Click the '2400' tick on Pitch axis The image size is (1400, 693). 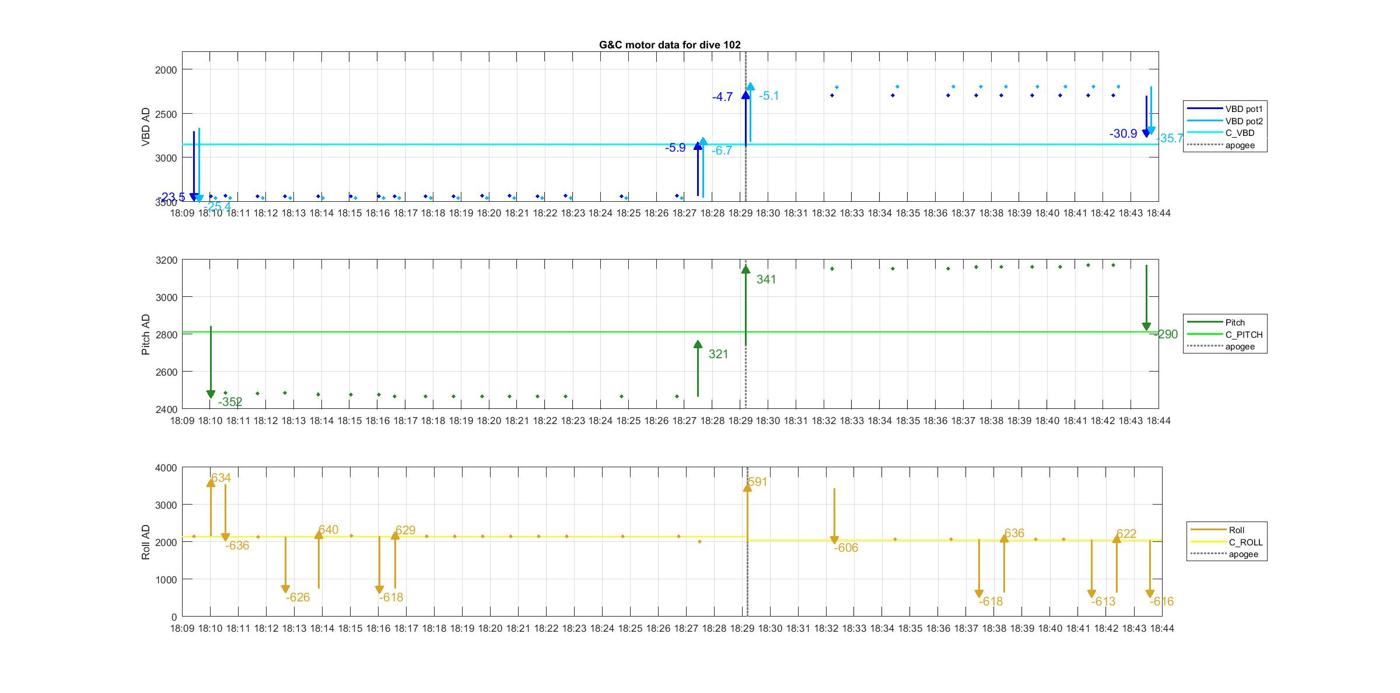(166, 409)
